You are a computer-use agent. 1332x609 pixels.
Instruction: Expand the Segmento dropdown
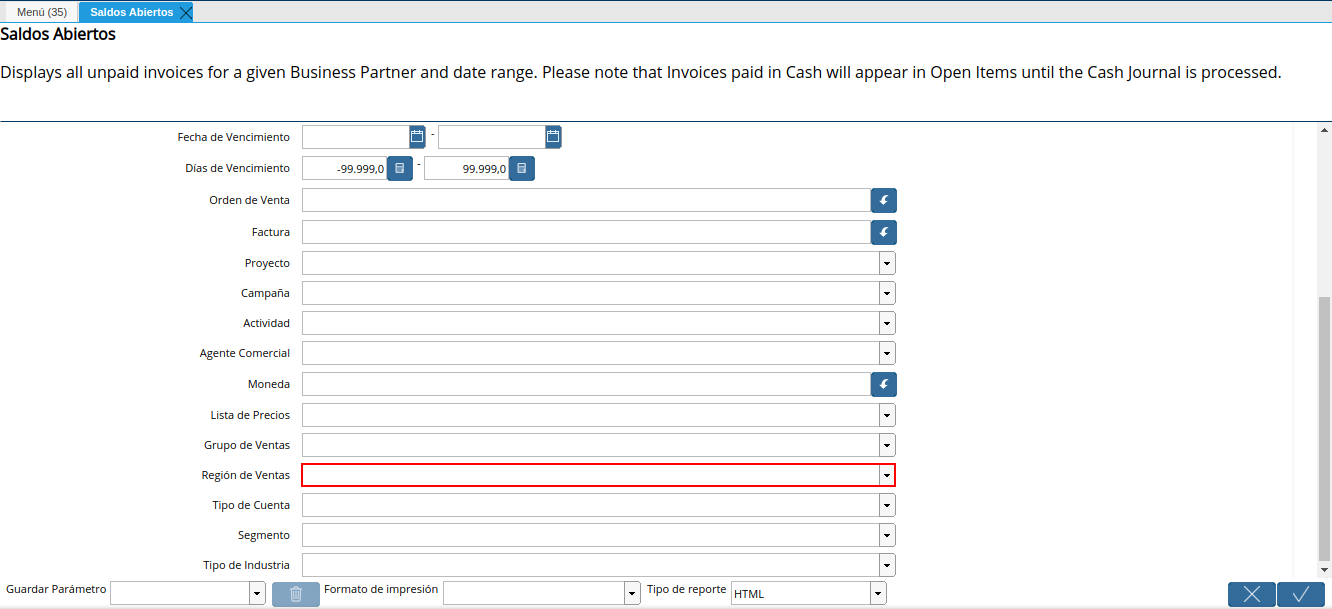(x=887, y=535)
